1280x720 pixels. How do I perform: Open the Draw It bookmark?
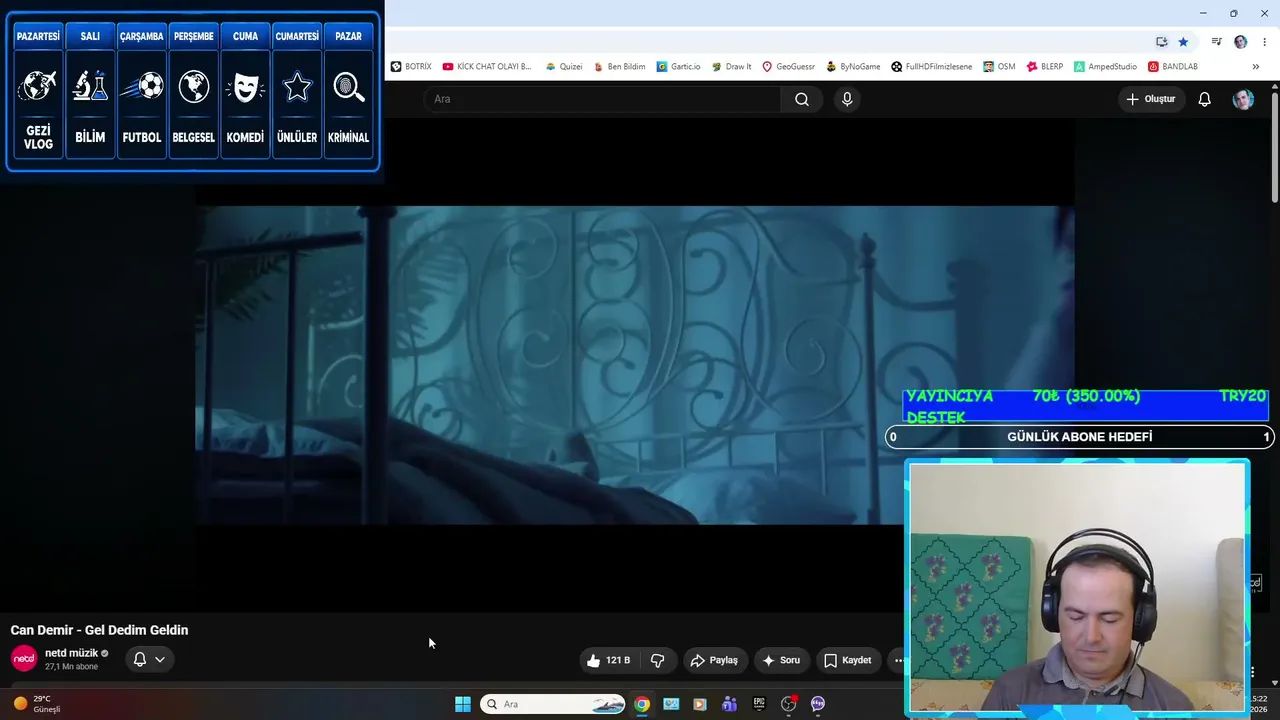[x=732, y=67]
